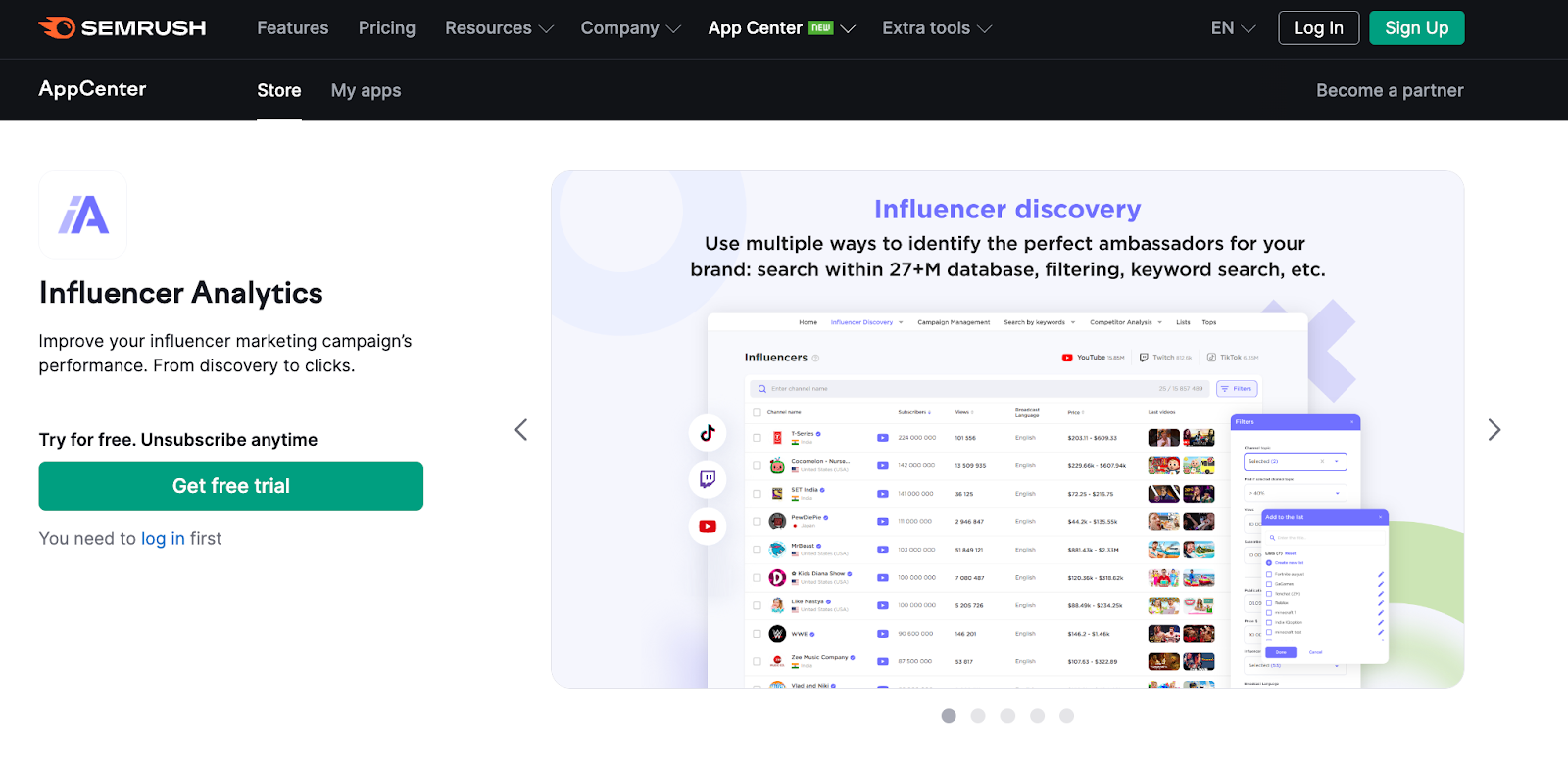Expand the Resources dropdown menu
1568x768 pixels.
pos(499,28)
